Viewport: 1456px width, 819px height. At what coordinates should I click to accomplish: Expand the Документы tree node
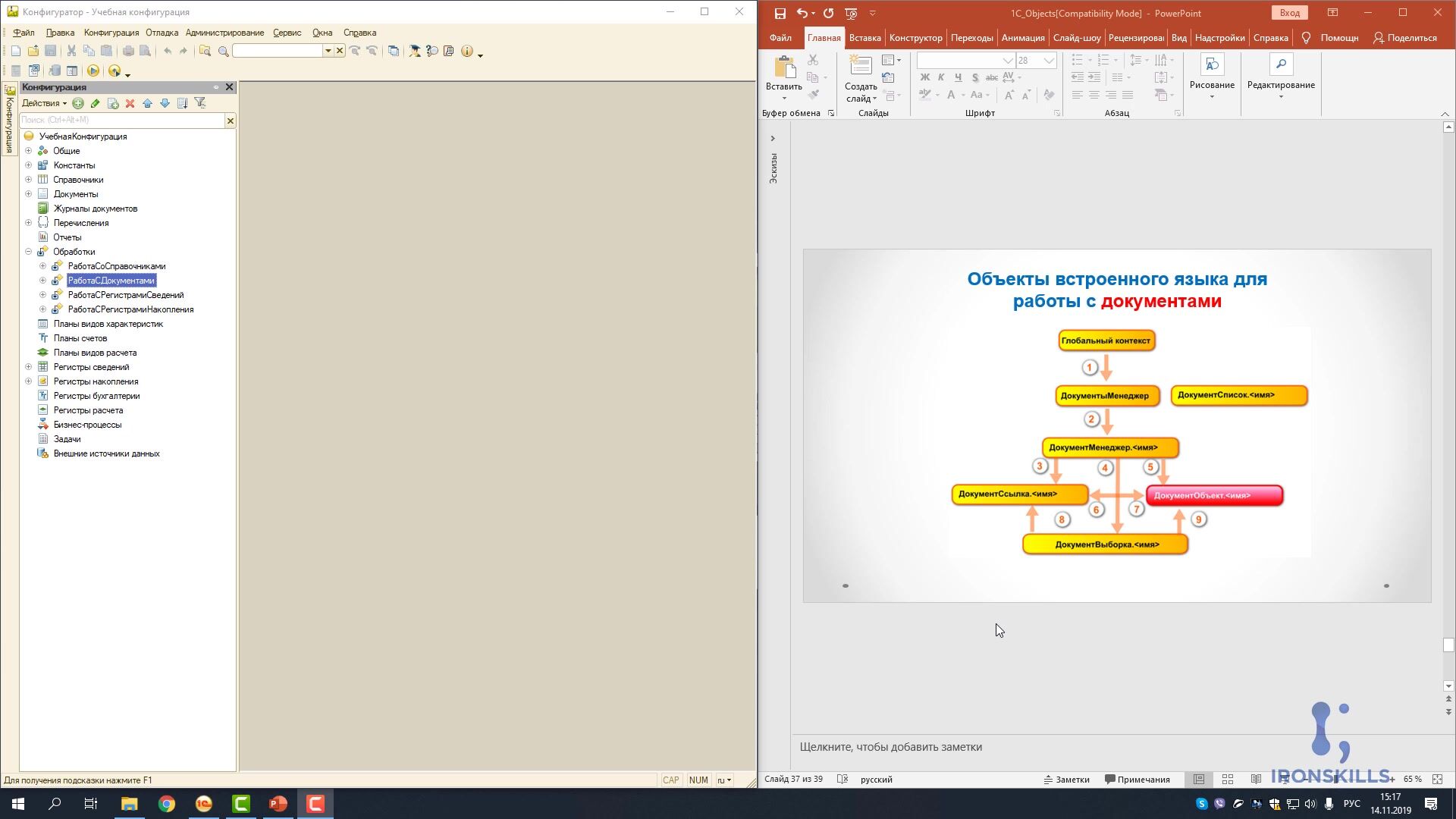click(x=28, y=194)
